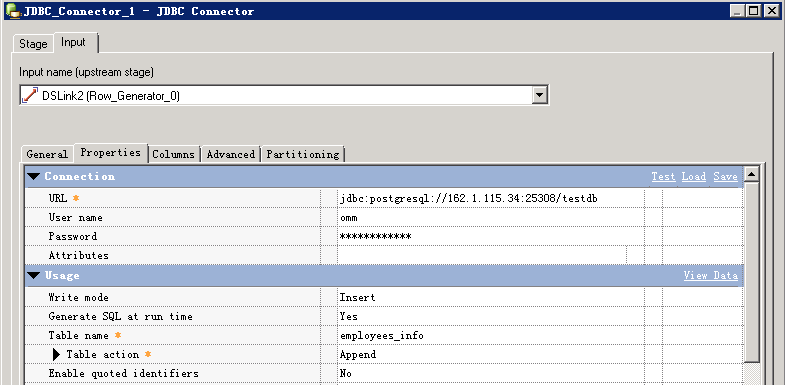Click the Table action value Append
The height and width of the screenshot is (385, 785).
[x=491, y=354]
